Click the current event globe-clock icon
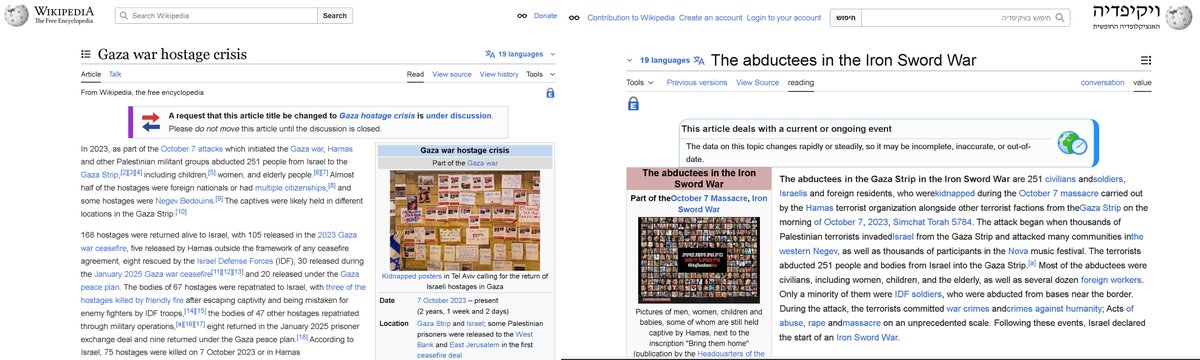The image size is (1200, 360). 1072,143
